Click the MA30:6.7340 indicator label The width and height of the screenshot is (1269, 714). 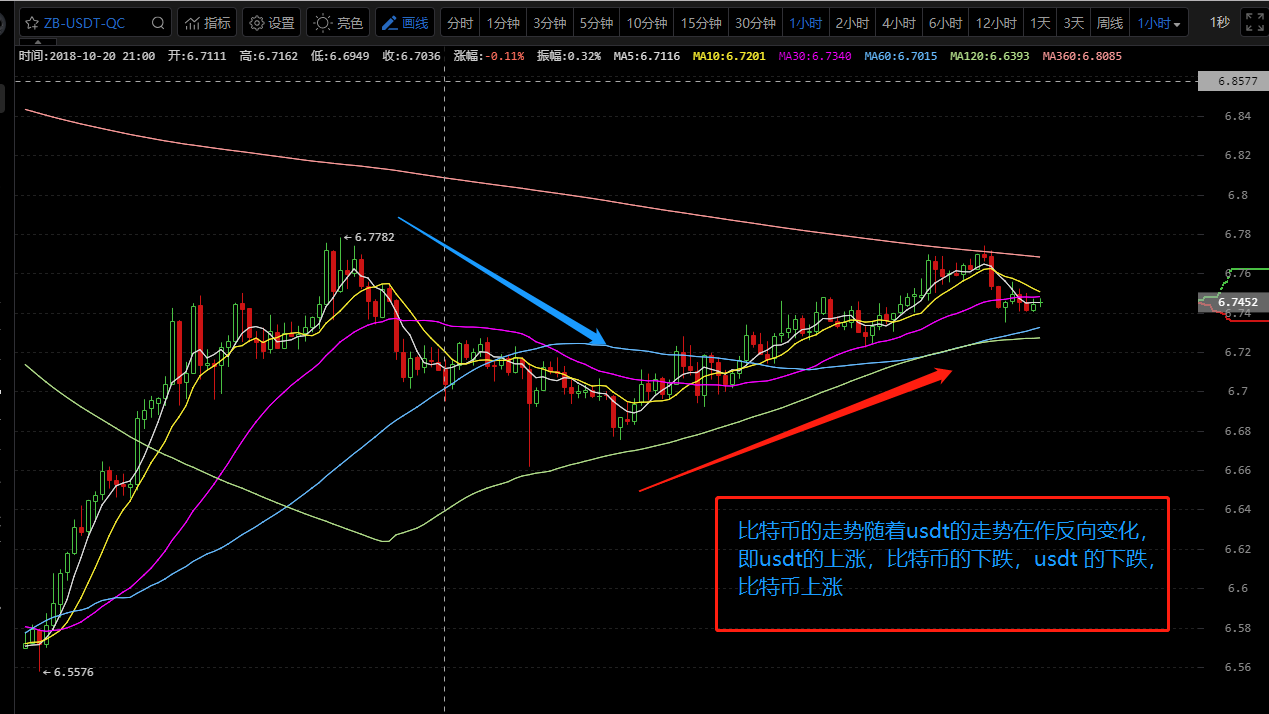point(814,56)
